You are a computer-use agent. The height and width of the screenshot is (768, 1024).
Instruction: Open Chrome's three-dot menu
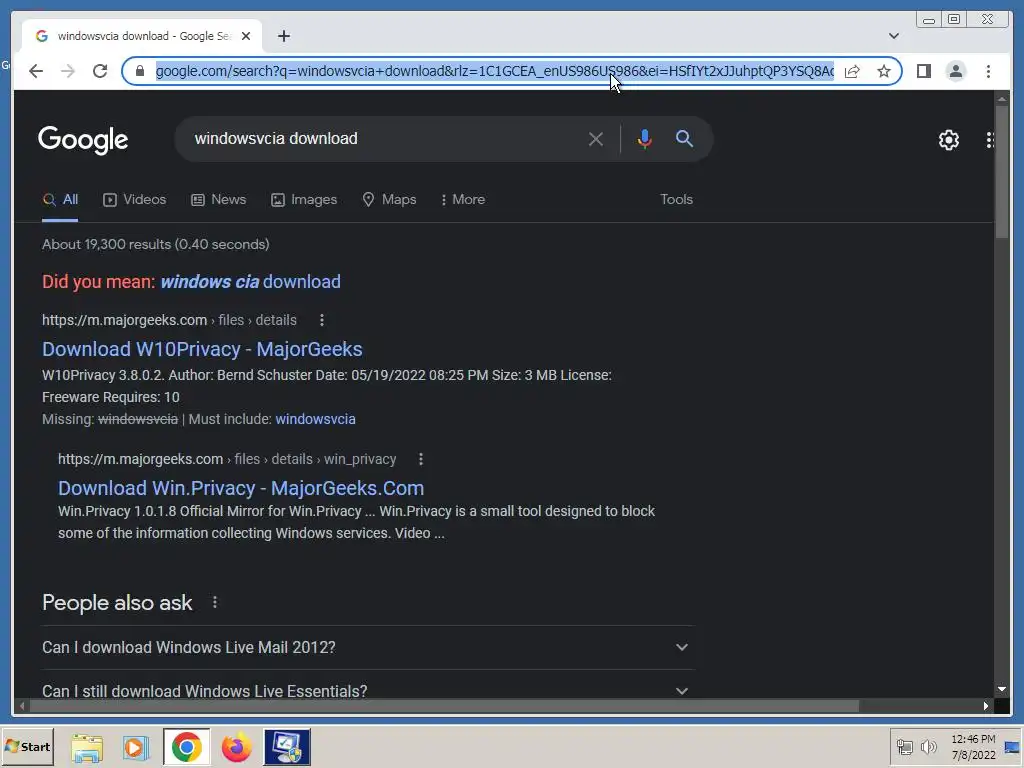[x=988, y=71]
